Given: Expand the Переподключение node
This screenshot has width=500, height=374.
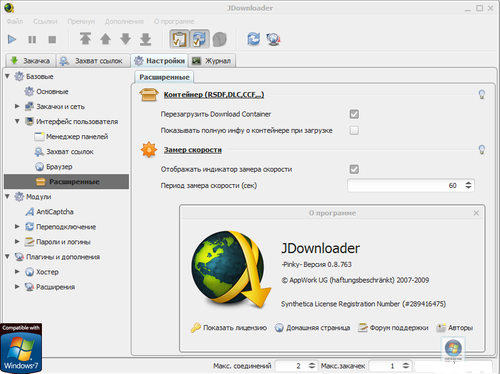Looking at the screenshot, I should (17, 227).
